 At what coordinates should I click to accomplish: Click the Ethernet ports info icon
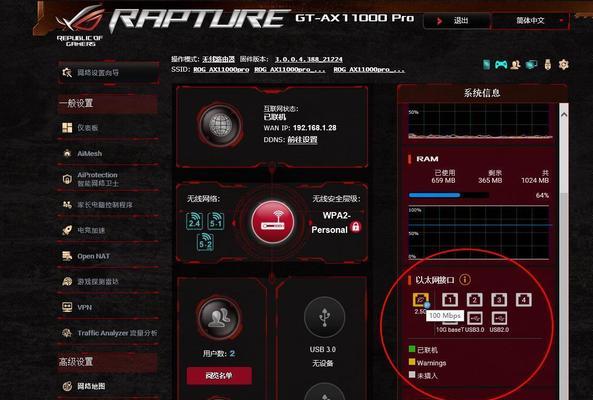pyautogui.click(x=465, y=280)
